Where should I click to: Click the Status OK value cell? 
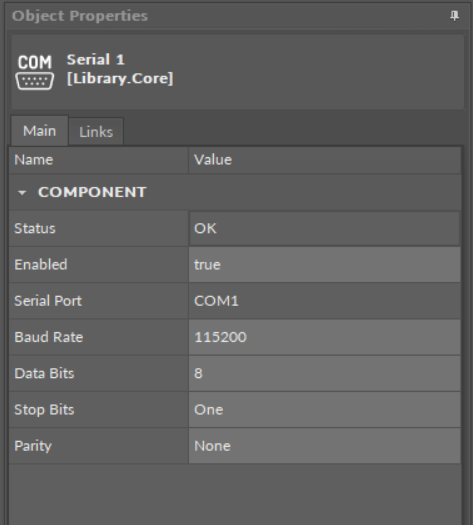(324, 228)
